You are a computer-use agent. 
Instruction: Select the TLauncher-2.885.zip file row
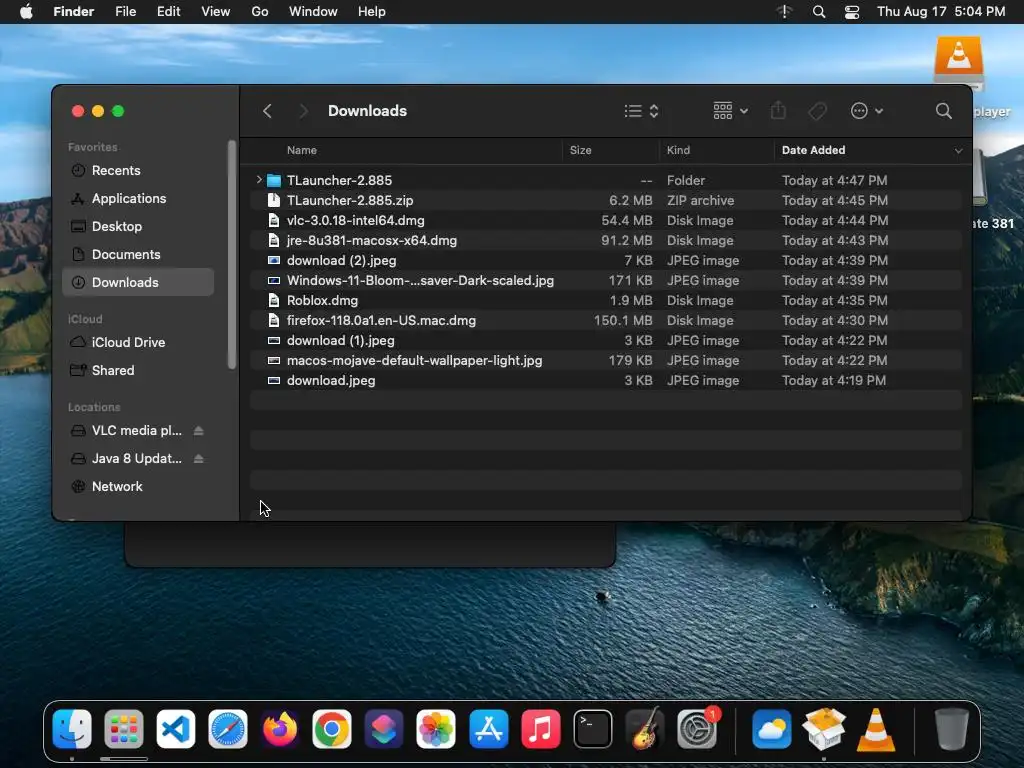click(605, 200)
